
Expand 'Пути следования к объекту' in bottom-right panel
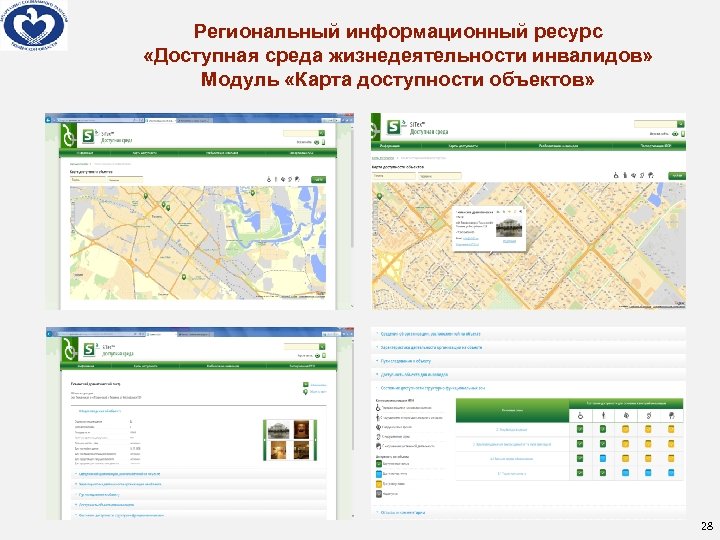pos(528,361)
